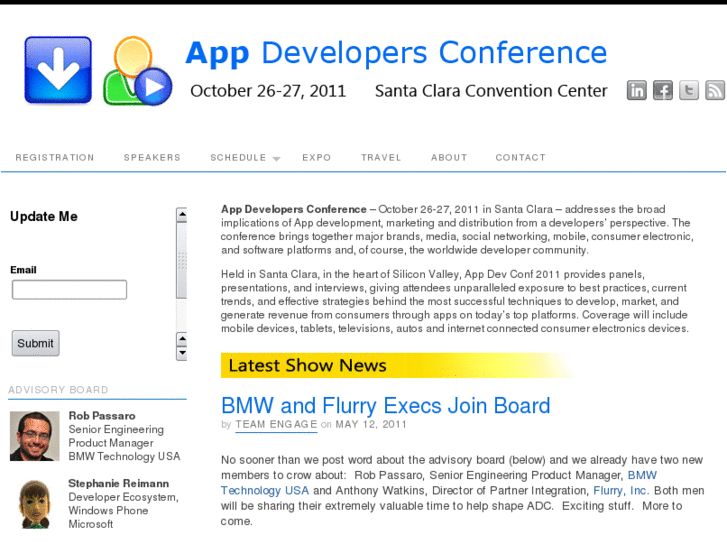The image size is (727, 545).
Task: Click the MAY 12, 2011 post date
Action: click(371, 424)
